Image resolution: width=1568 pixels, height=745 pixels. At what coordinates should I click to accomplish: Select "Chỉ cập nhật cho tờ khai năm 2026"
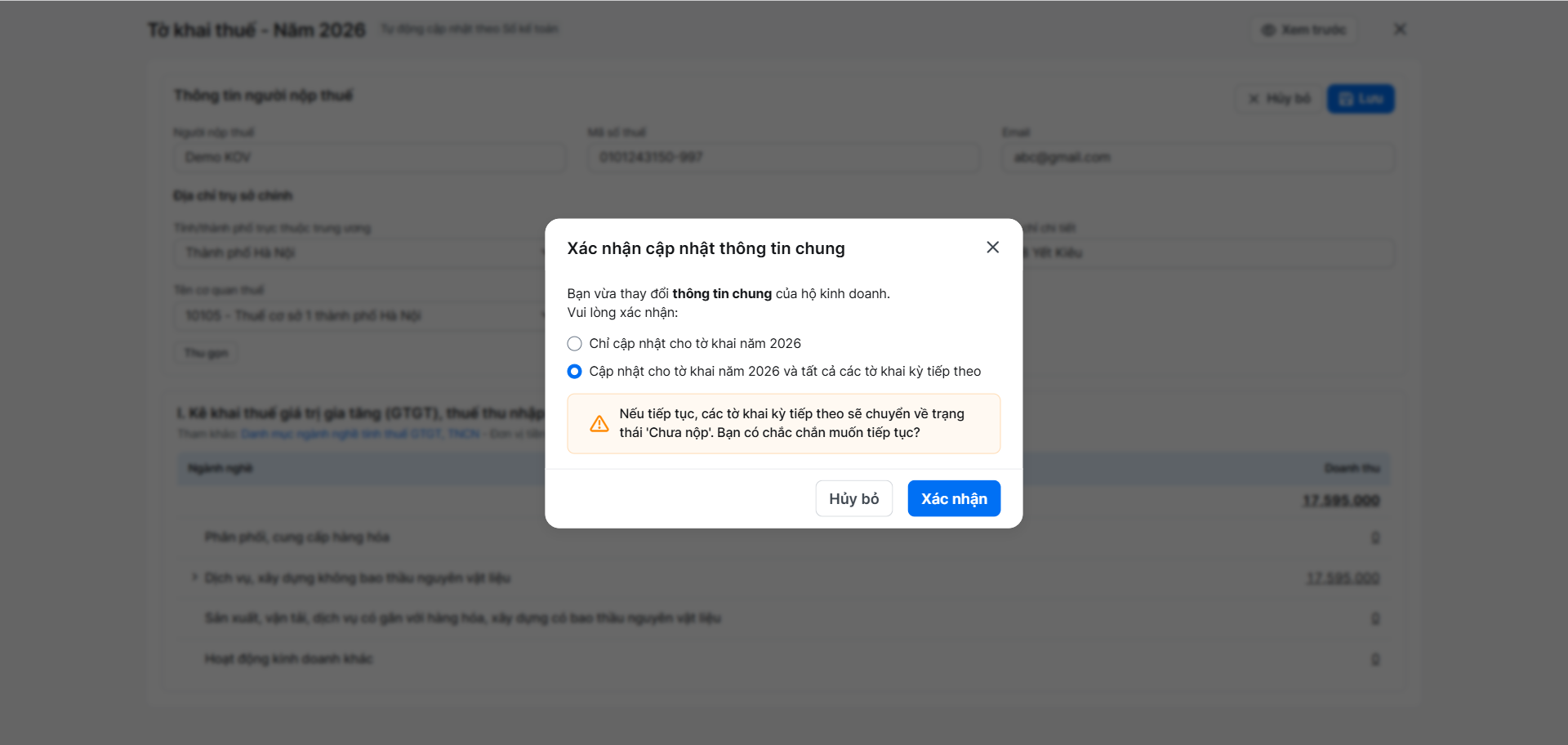coord(575,344)
